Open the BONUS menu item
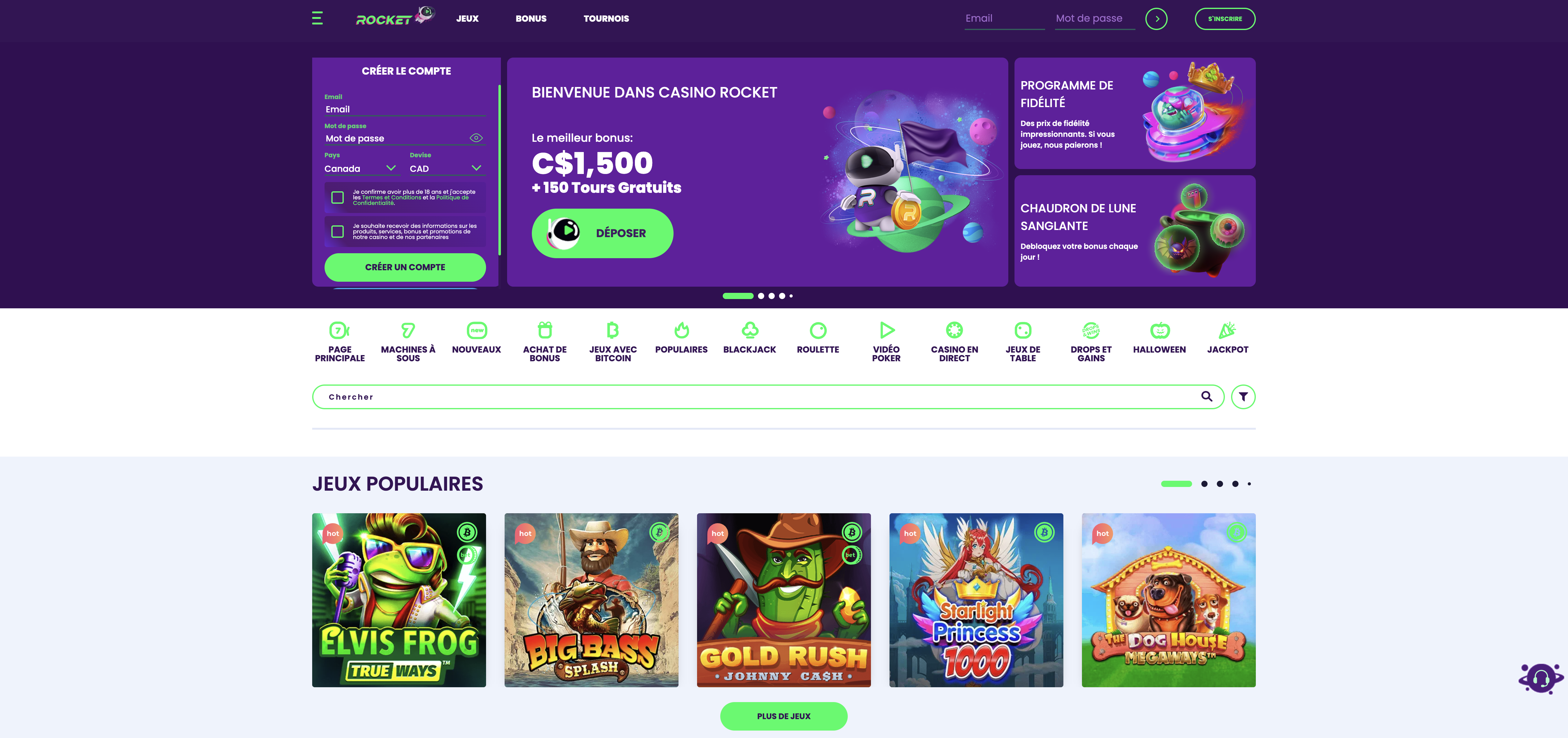The width and height of the screenshot is (1568, 738). tap(531, 19)
